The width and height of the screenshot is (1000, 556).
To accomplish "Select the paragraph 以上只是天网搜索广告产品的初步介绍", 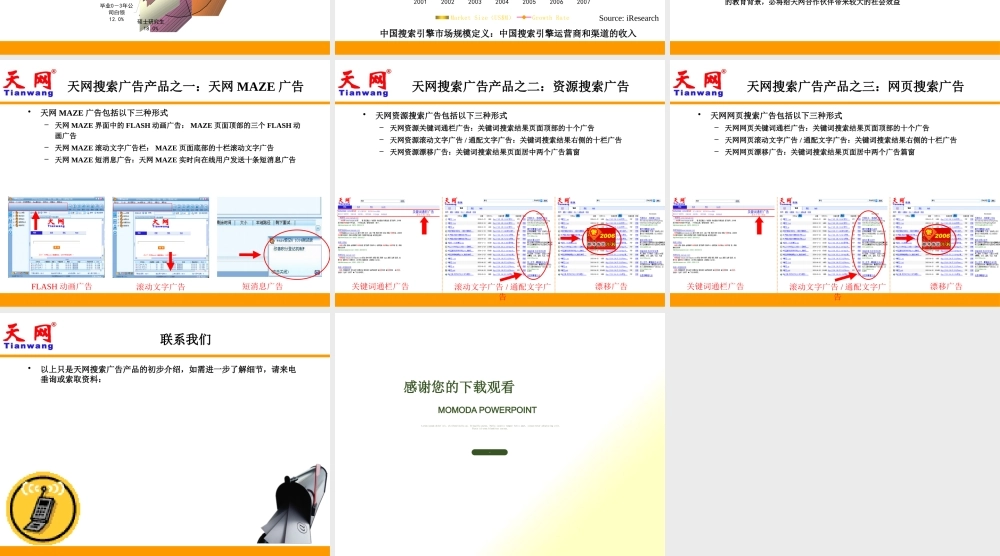I will pyautogui.click(x=168, y=374).
